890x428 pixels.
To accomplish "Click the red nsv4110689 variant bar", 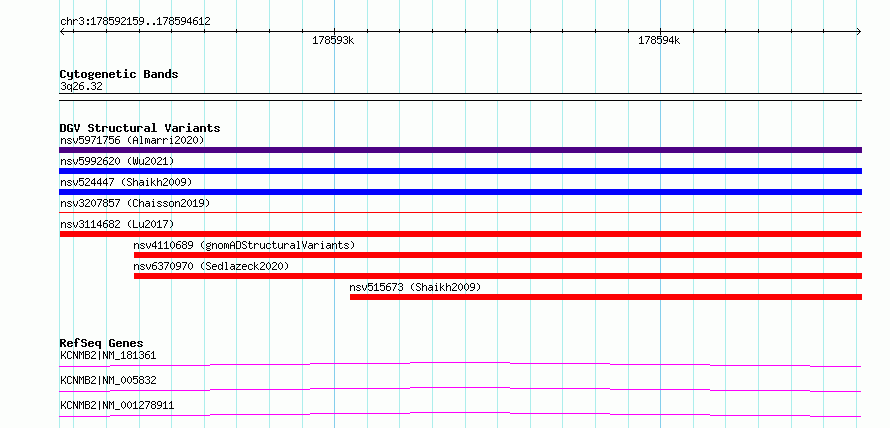I will click(498, 255).
